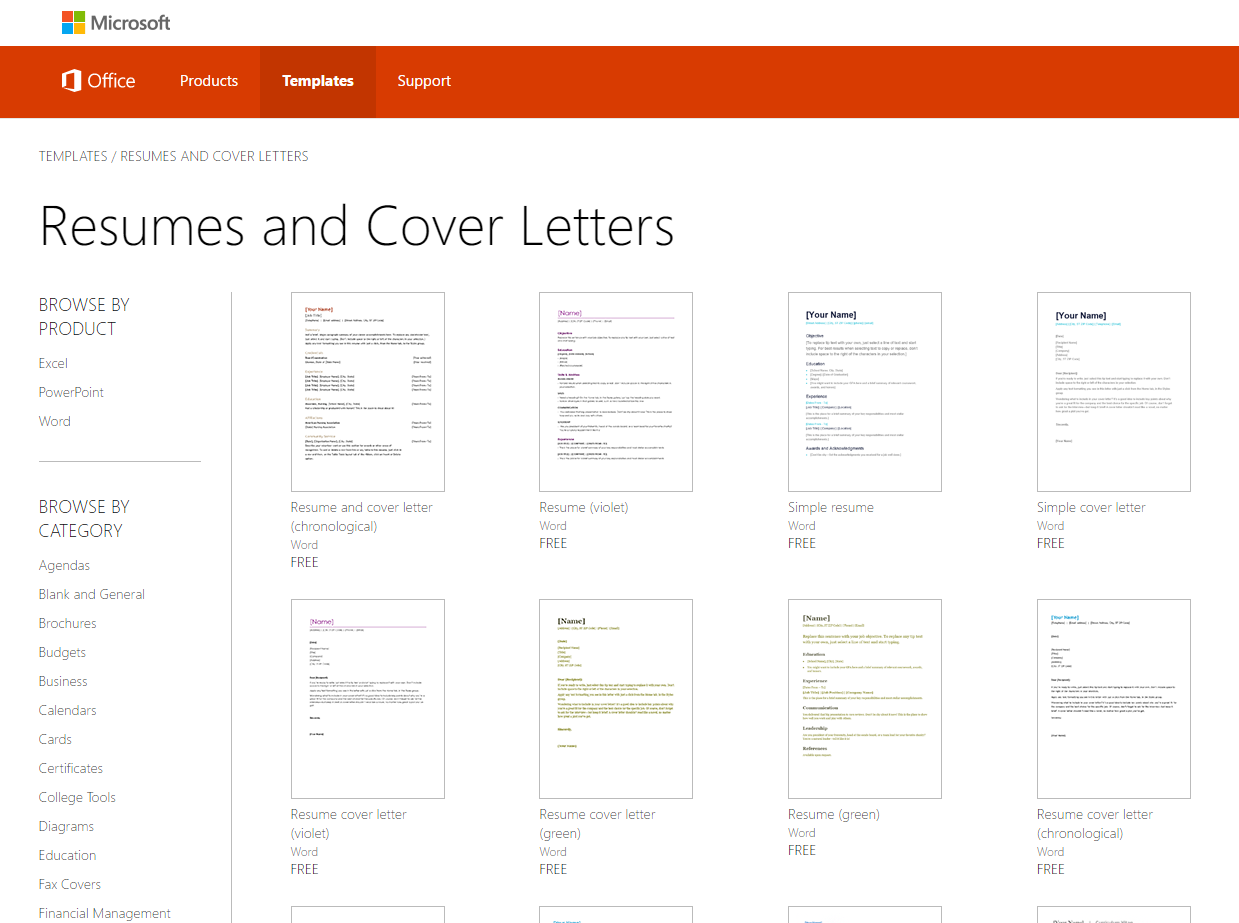Select the Calendars category

pyautogui.click(x=68, y=710)
